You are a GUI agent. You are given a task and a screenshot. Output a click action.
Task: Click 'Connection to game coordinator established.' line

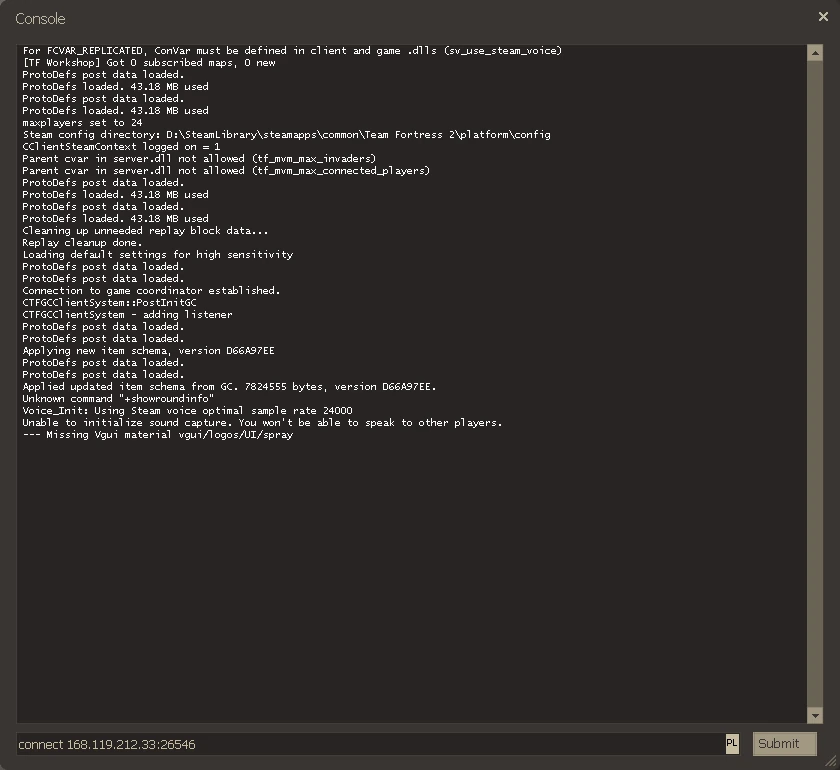coord(151,290)
